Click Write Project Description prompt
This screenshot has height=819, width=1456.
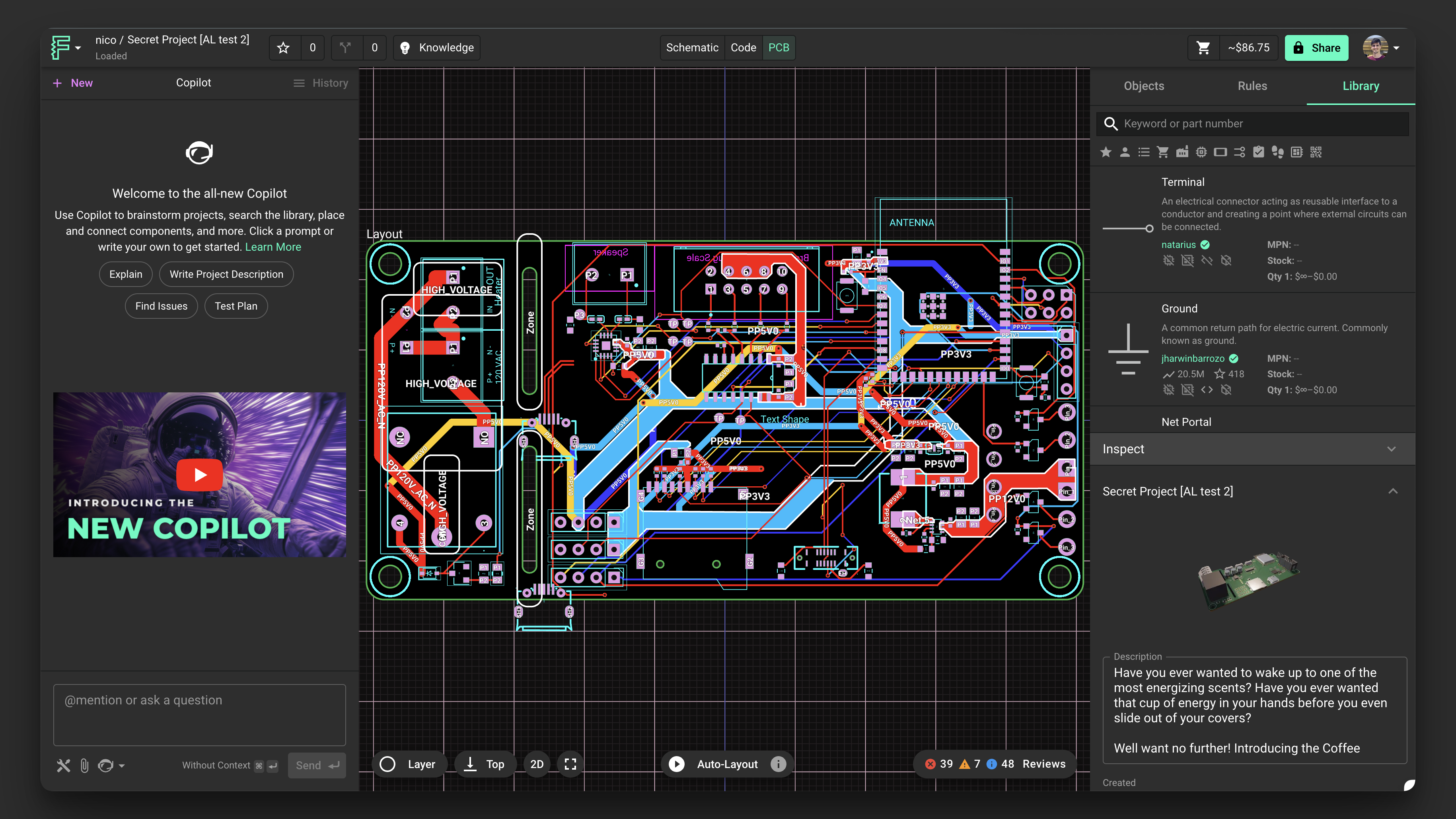[x=226, y=274]
